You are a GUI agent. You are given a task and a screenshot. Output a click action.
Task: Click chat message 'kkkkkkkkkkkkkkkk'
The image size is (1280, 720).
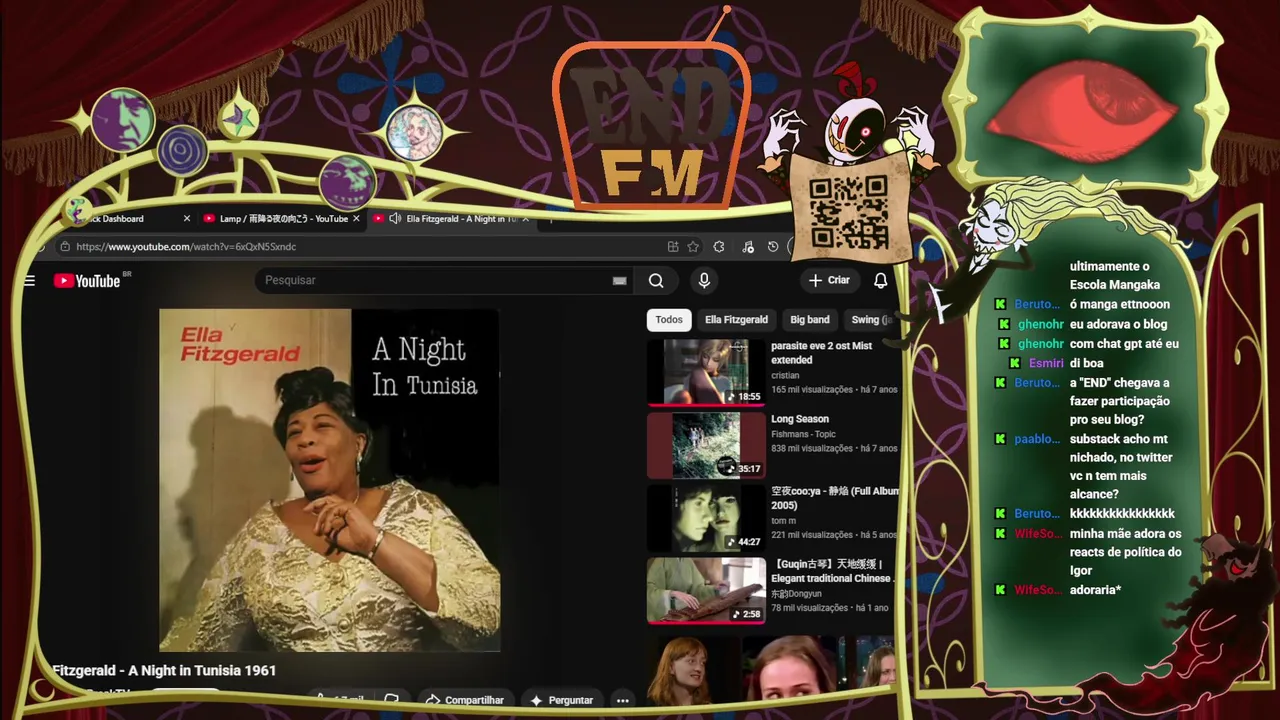click(x=1122, y=514)
